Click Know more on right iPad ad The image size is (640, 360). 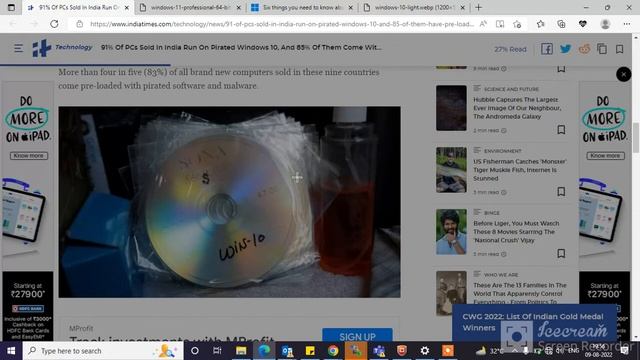pos(605,156)
